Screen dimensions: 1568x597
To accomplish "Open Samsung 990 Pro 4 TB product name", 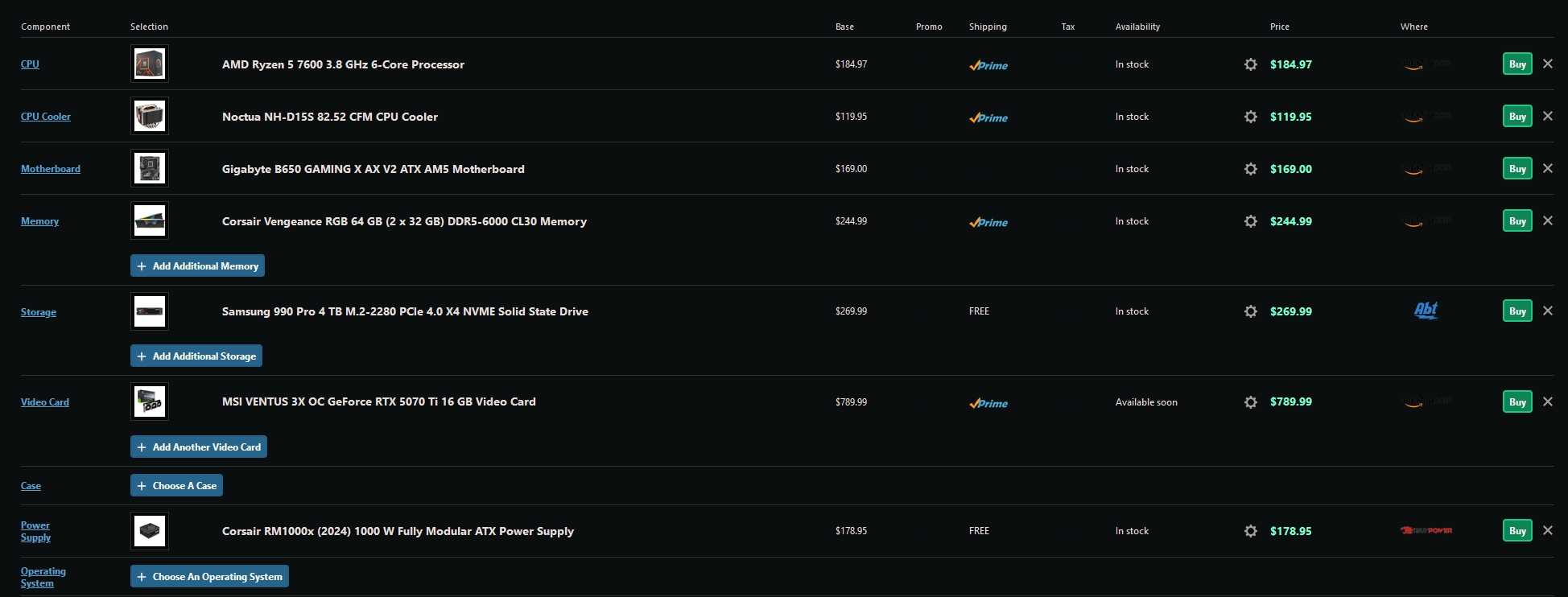I will [x=405, y=311].
